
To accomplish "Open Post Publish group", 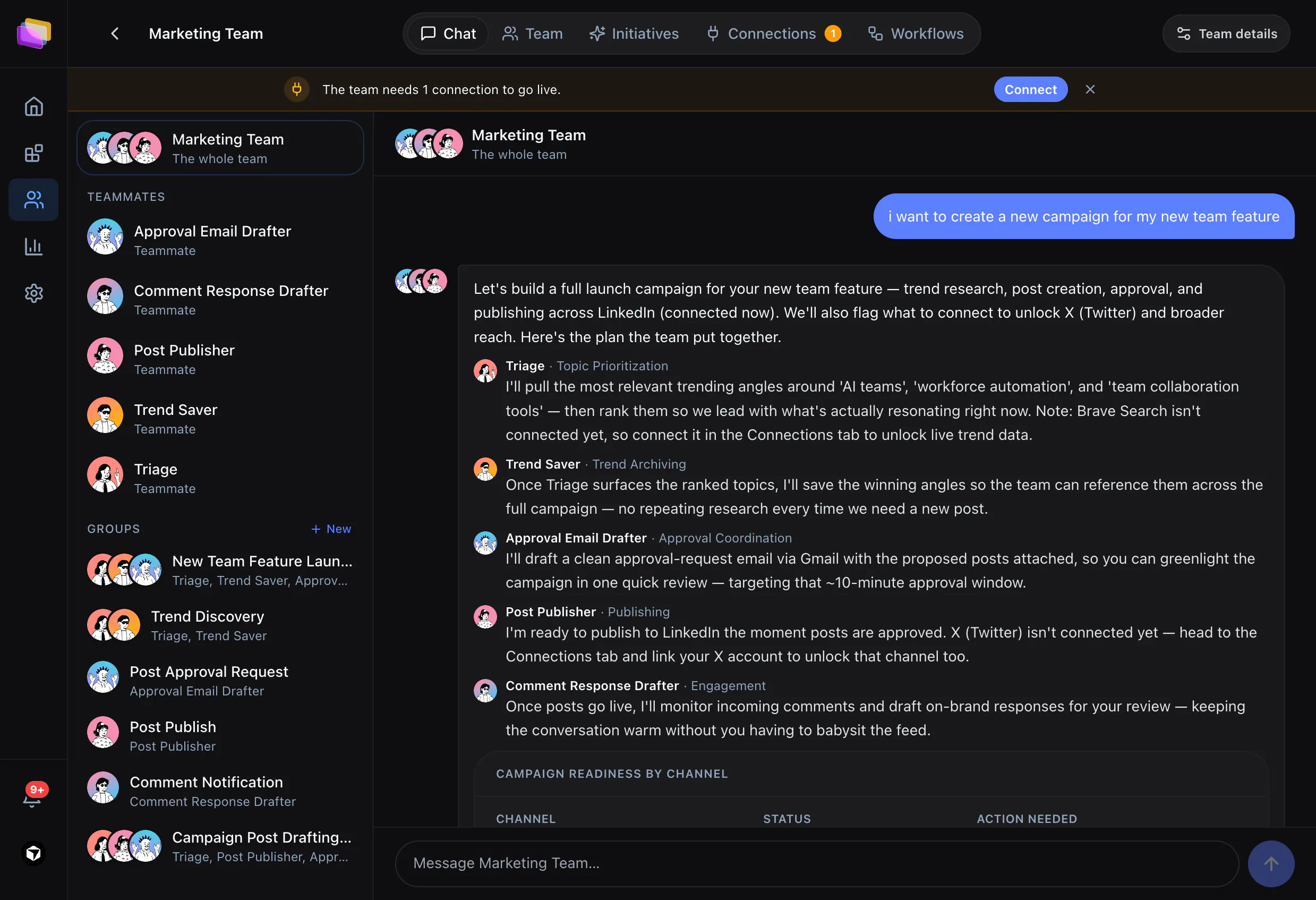I will point(220,735).
